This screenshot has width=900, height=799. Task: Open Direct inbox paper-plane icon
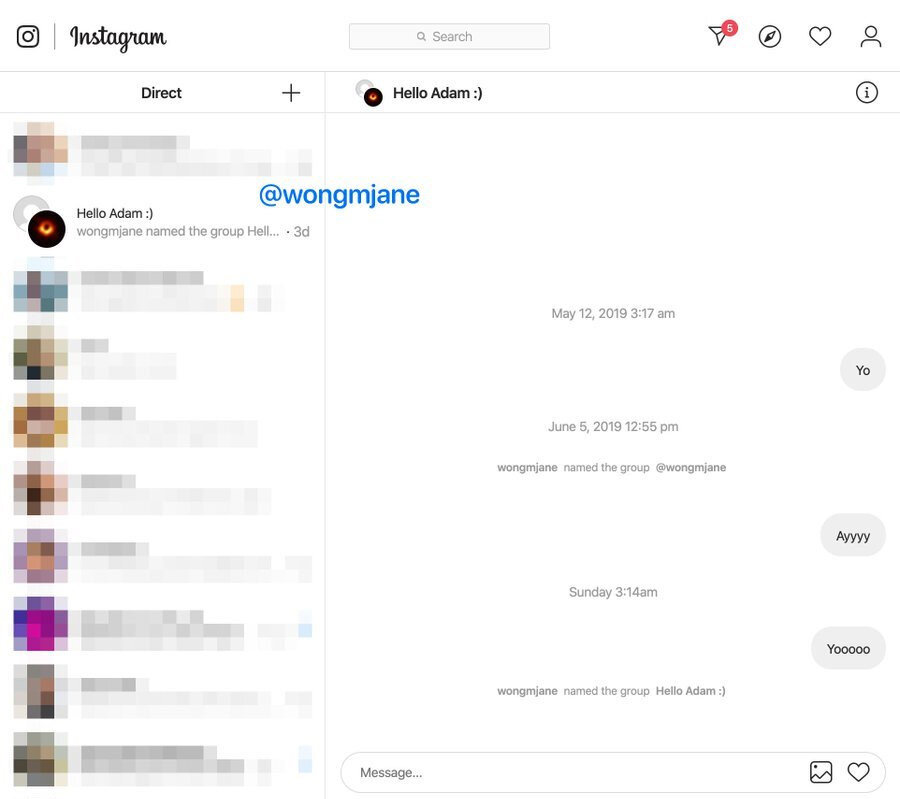(x=721, y=35)
